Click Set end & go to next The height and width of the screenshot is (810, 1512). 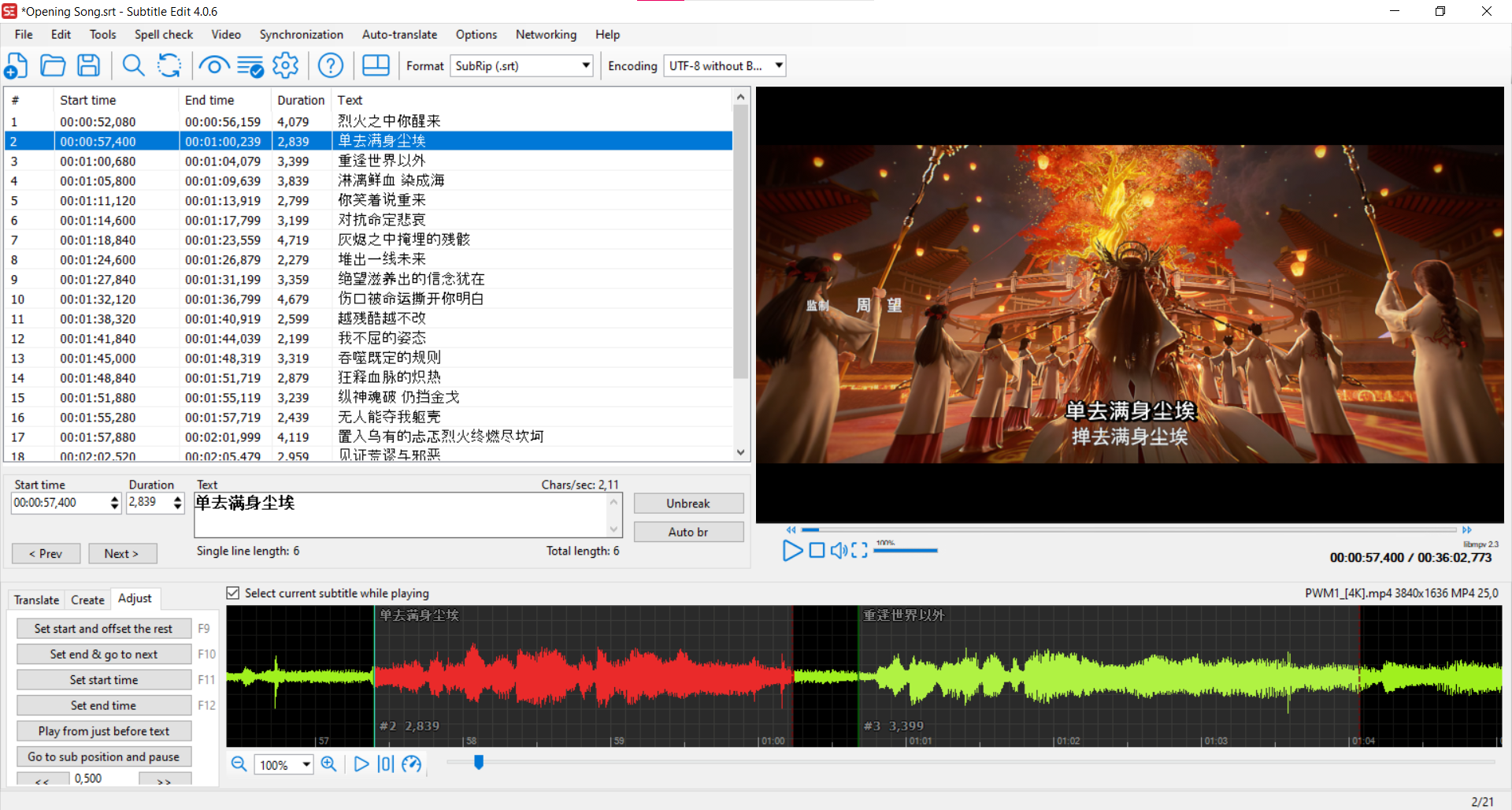click(104, 654)
